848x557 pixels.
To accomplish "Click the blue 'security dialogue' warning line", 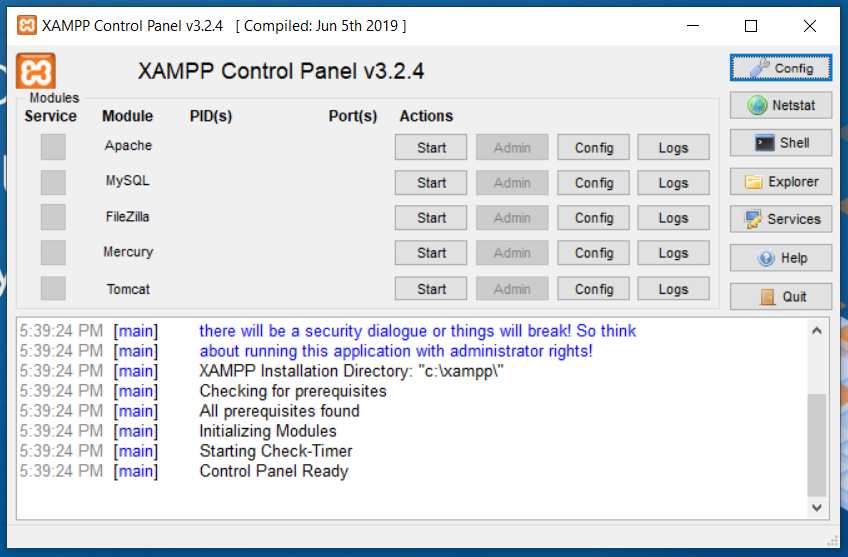I will tap(418, 331).
